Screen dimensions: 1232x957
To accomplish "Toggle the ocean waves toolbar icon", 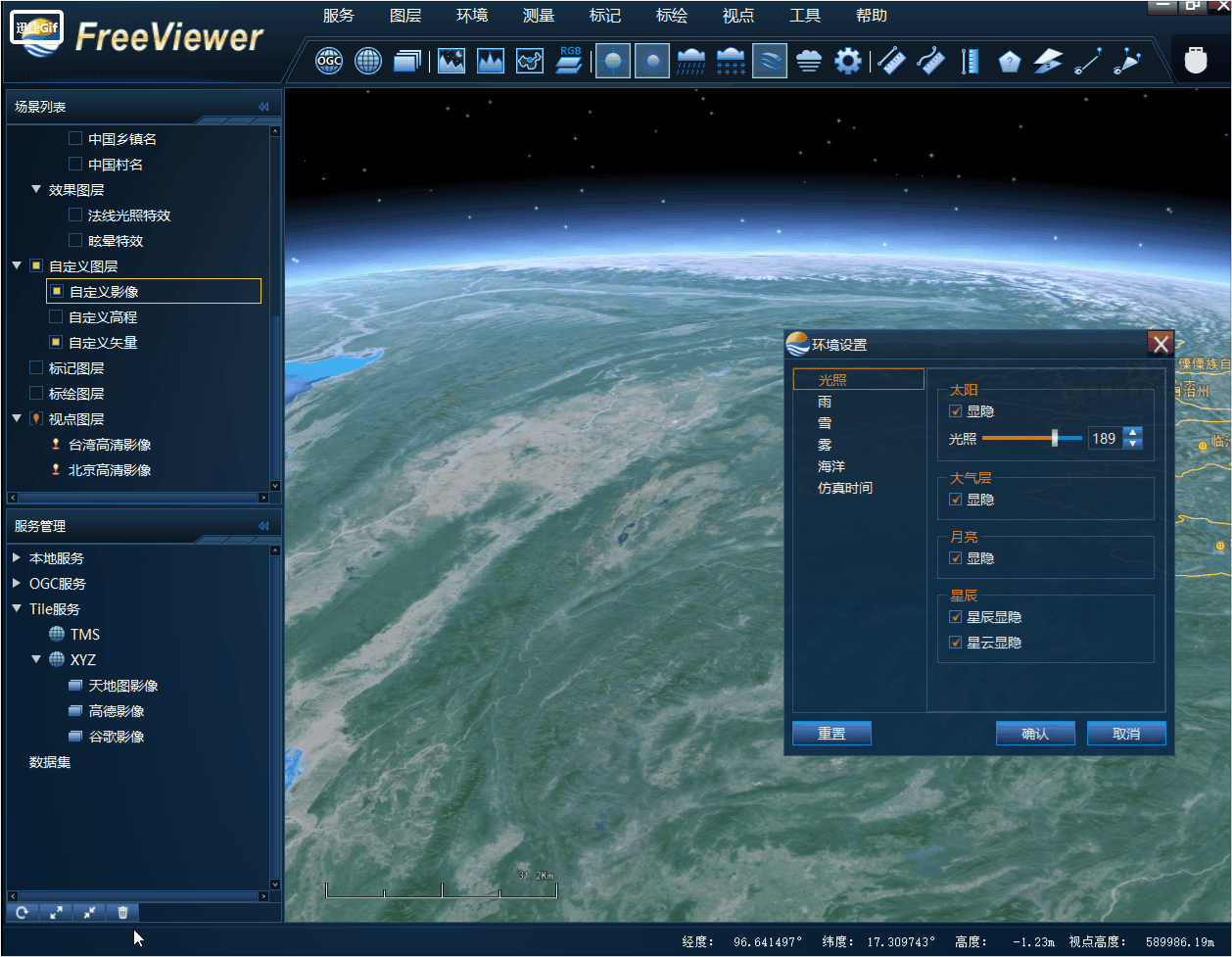I will [x=770, y=61].
